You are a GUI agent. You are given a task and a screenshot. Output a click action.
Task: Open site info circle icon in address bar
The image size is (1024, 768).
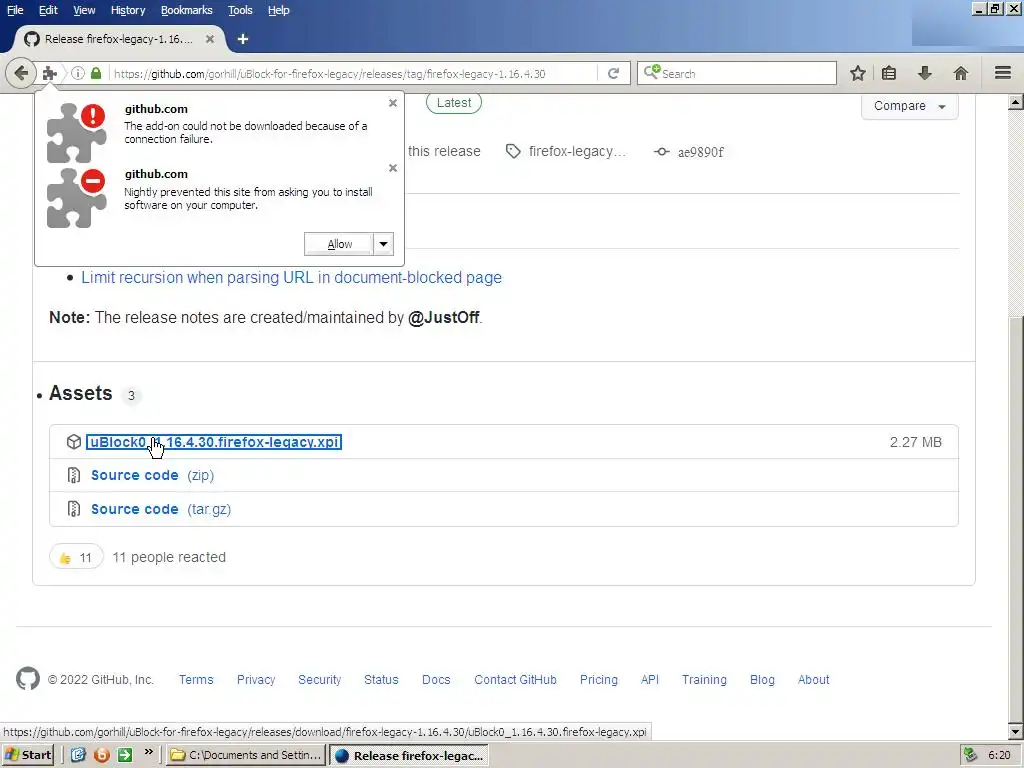(x=78, y=73)
